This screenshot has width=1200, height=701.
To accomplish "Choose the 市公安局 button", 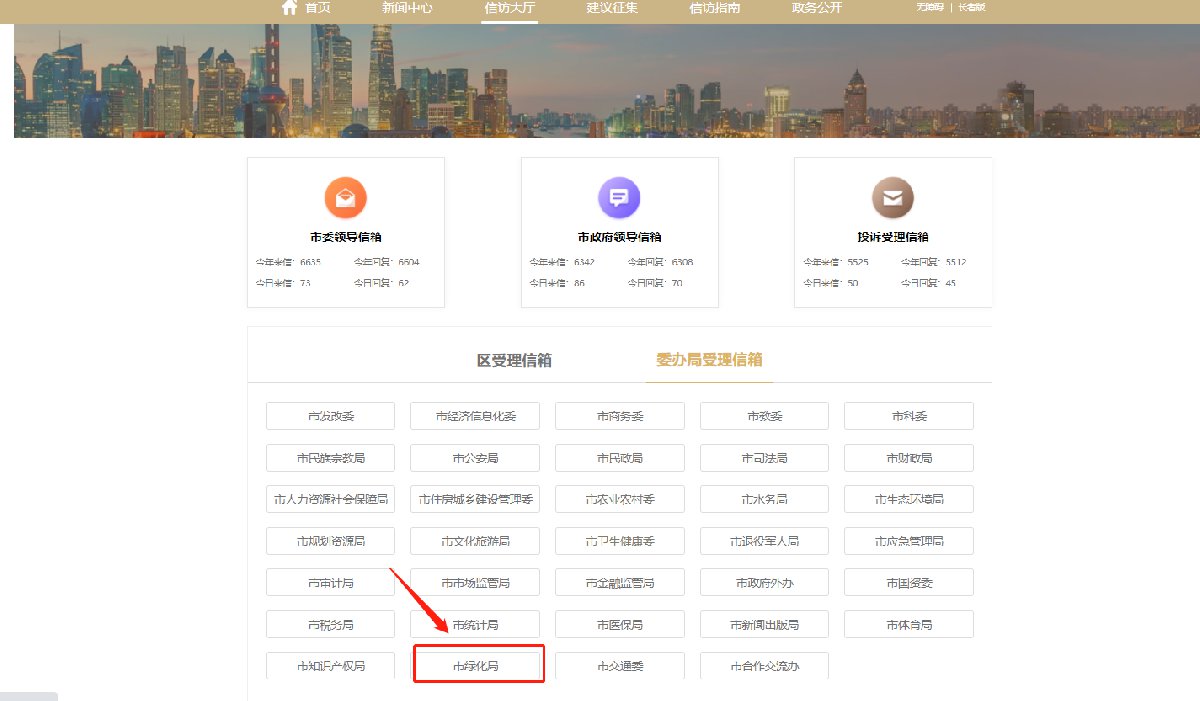I will click(475, 458).
